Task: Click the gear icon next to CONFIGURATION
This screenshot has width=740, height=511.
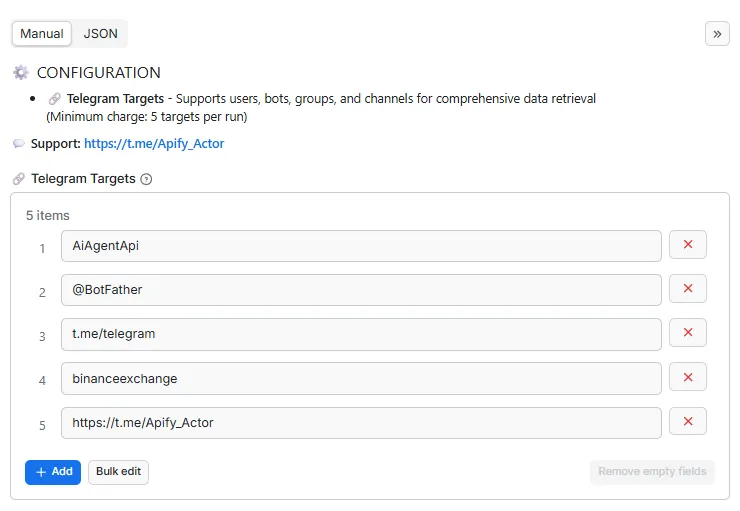Action: pos(21,73)
